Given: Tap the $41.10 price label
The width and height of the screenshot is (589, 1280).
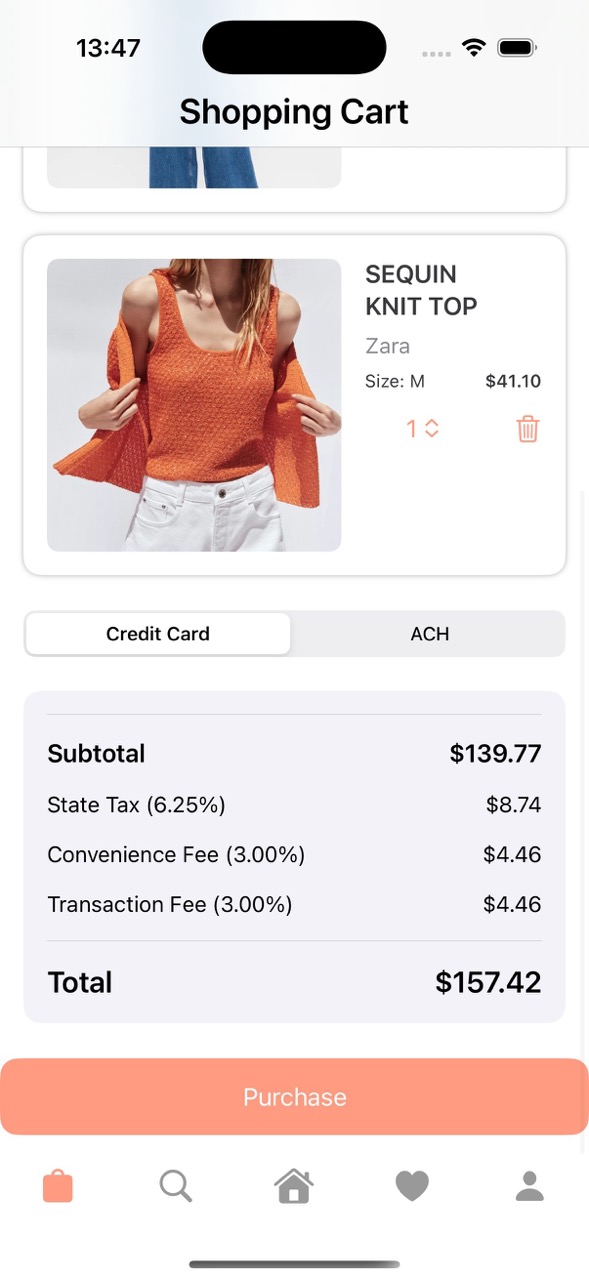Looking at the screenshot, I should click(513, 381).
